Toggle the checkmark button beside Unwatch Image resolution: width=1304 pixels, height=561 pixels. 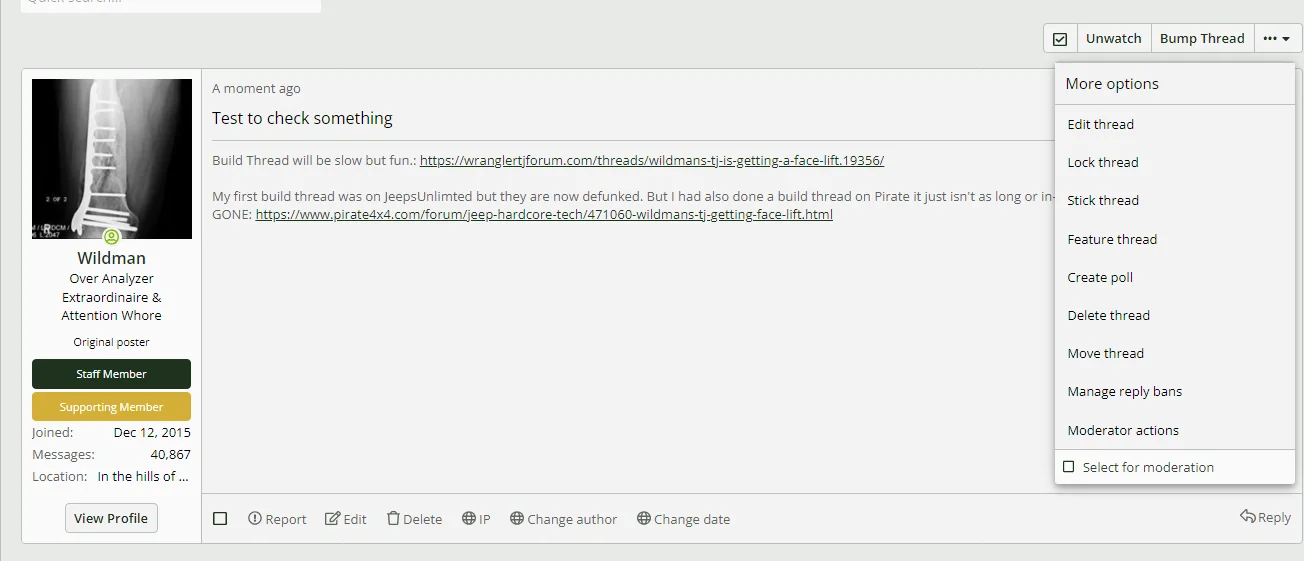[x=1060, y=39]
